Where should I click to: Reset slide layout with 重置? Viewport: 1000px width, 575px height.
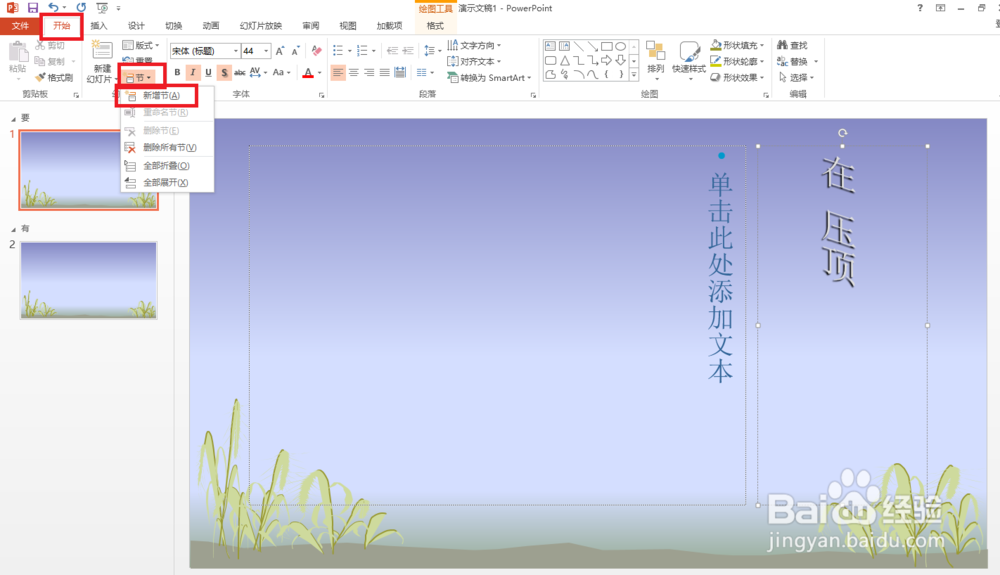click(x=138, y=61)
